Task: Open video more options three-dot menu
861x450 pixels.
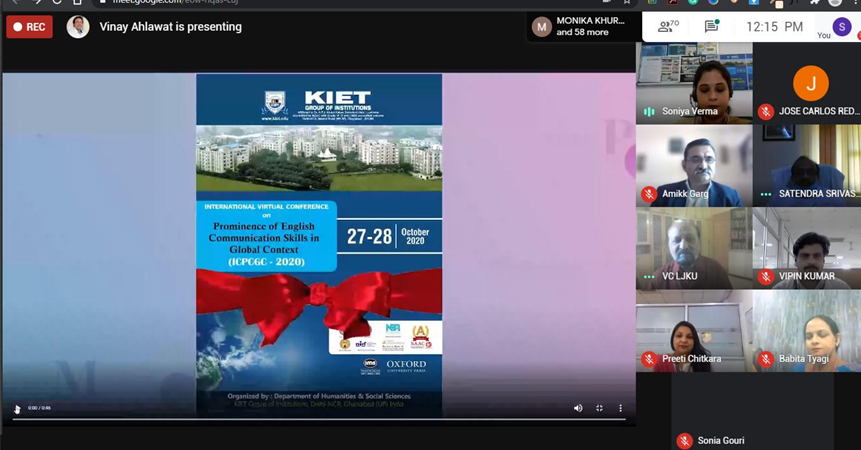Action: [x=620, y=408]
